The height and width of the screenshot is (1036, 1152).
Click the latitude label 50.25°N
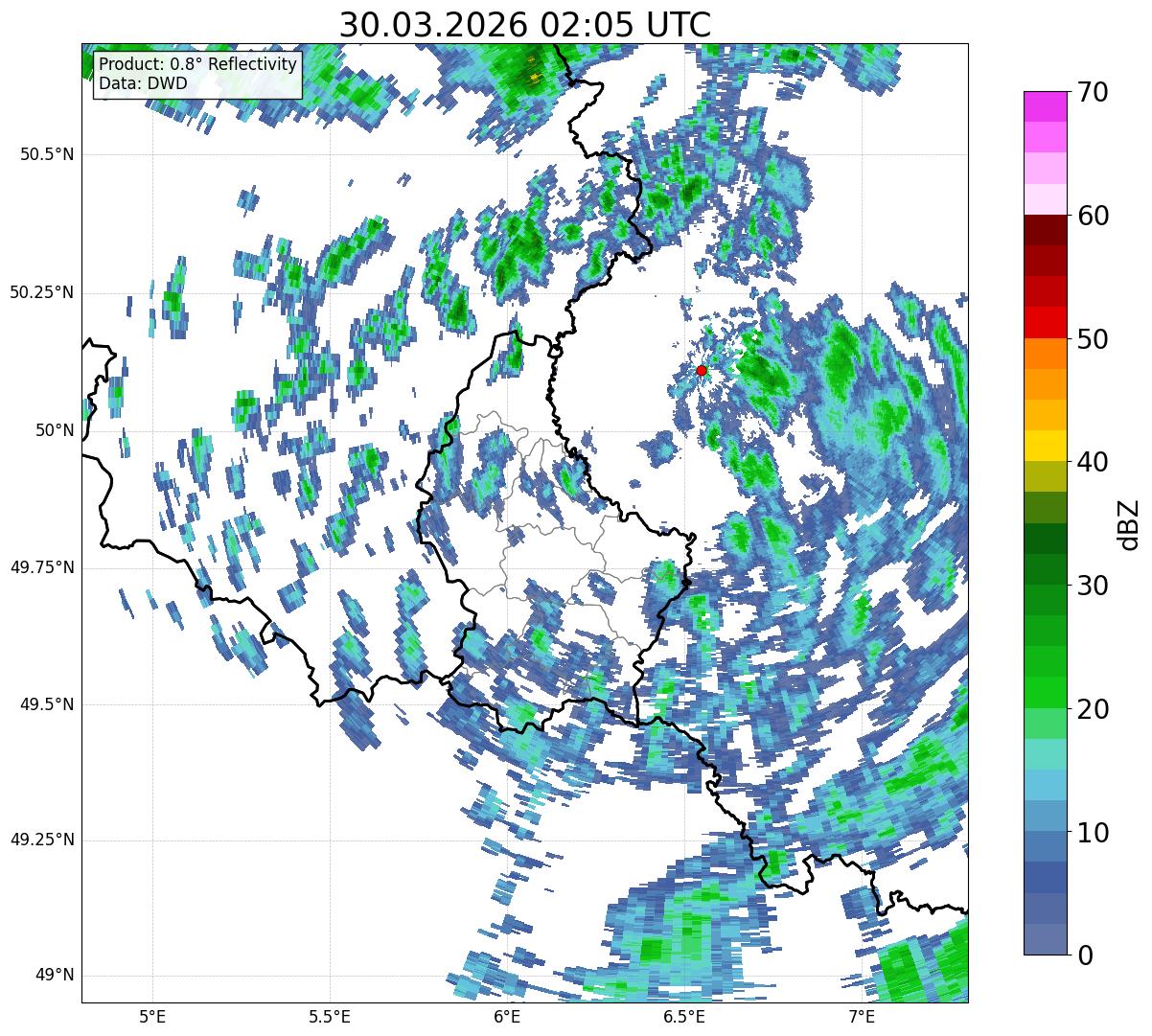pyautogui.click(x=41, y=292)
